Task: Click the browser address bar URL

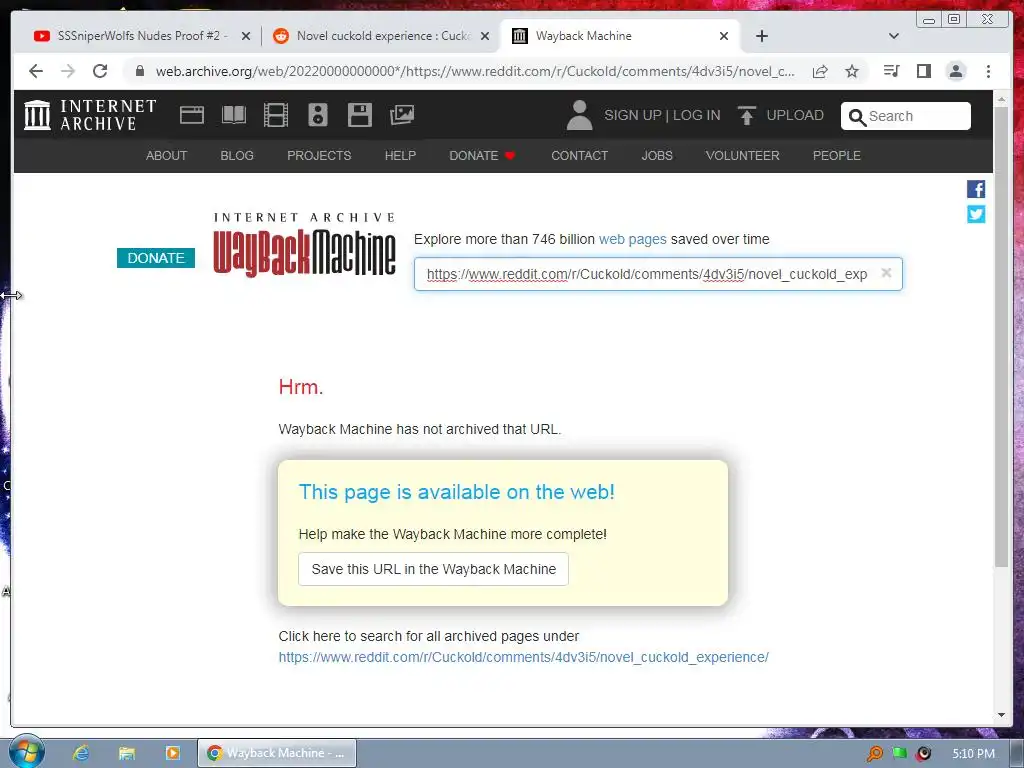Action: coord(474,71)
